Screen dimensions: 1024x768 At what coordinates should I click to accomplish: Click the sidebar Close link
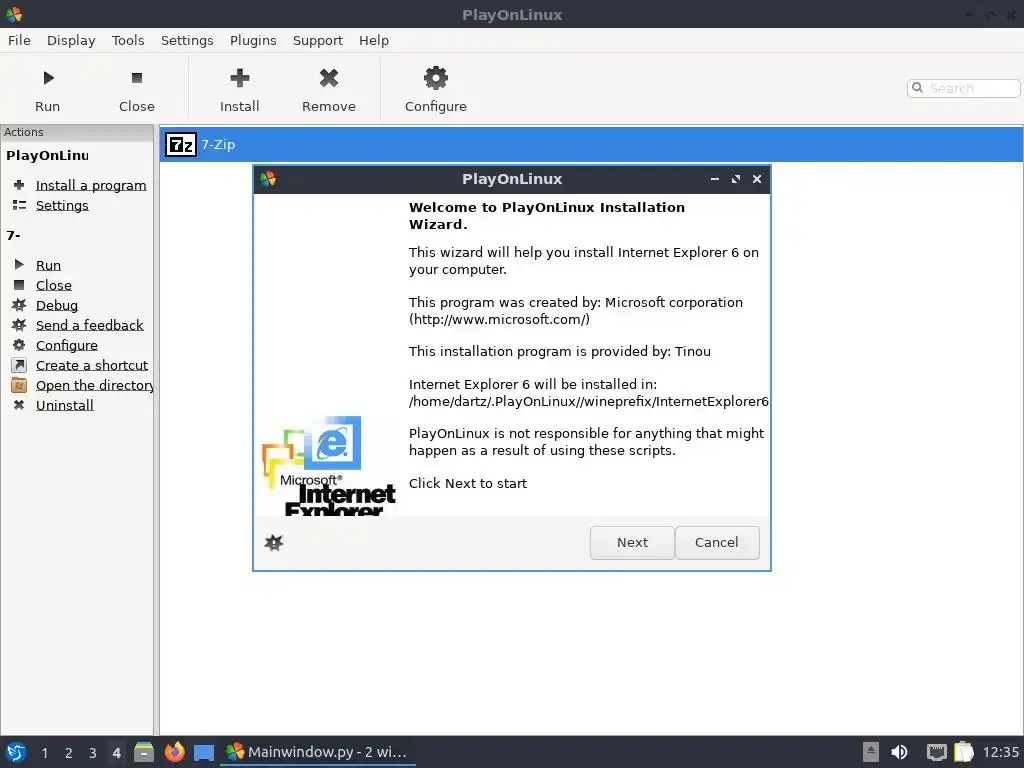click(x=54, y=285)
